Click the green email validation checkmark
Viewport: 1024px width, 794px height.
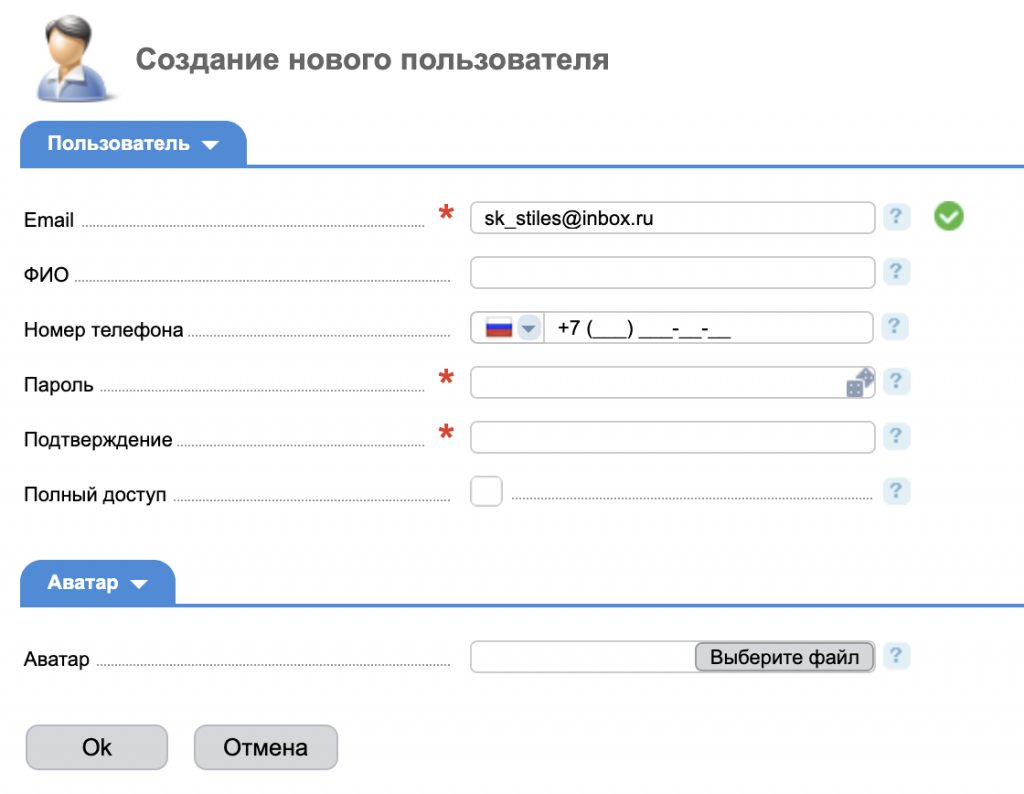(x=948, y=216)
